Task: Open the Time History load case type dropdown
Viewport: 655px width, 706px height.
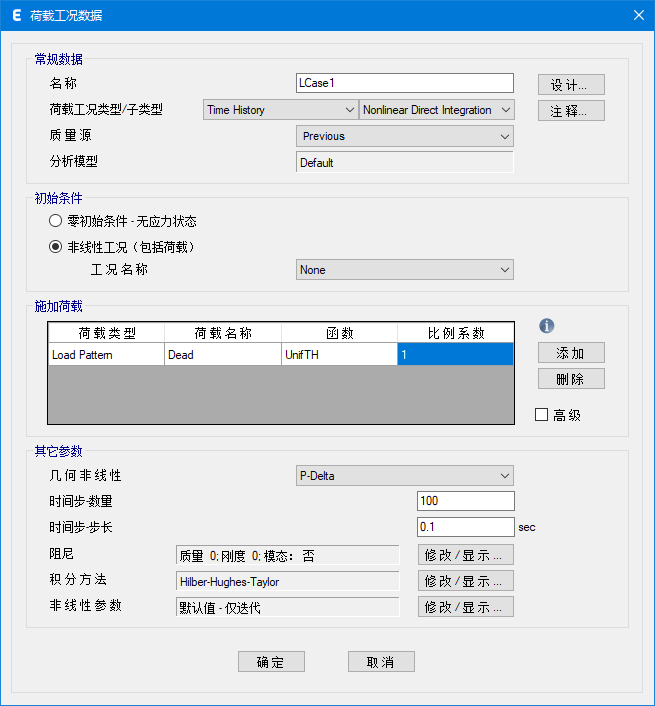Action: 279,110
